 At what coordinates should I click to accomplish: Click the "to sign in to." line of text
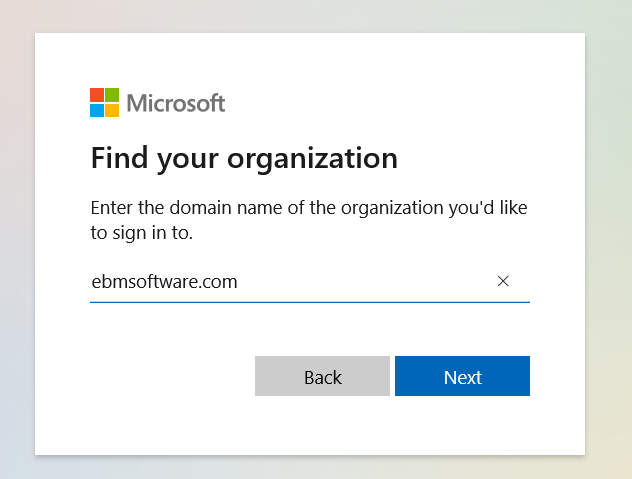click(x=141, y=233)
